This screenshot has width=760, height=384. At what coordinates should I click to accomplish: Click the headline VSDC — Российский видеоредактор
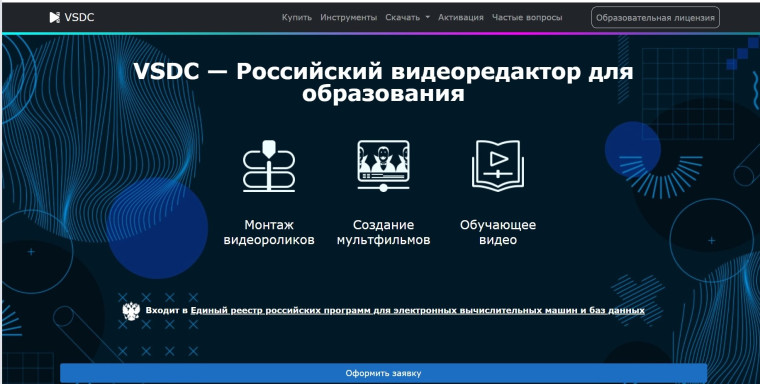tap(383, 82)
